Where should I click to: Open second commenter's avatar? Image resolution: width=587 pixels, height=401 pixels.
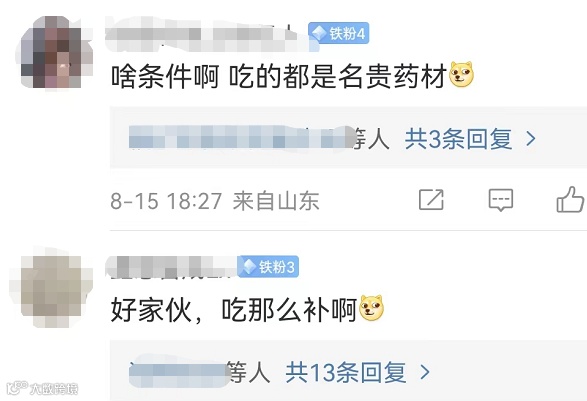click(x=52, y=286)
